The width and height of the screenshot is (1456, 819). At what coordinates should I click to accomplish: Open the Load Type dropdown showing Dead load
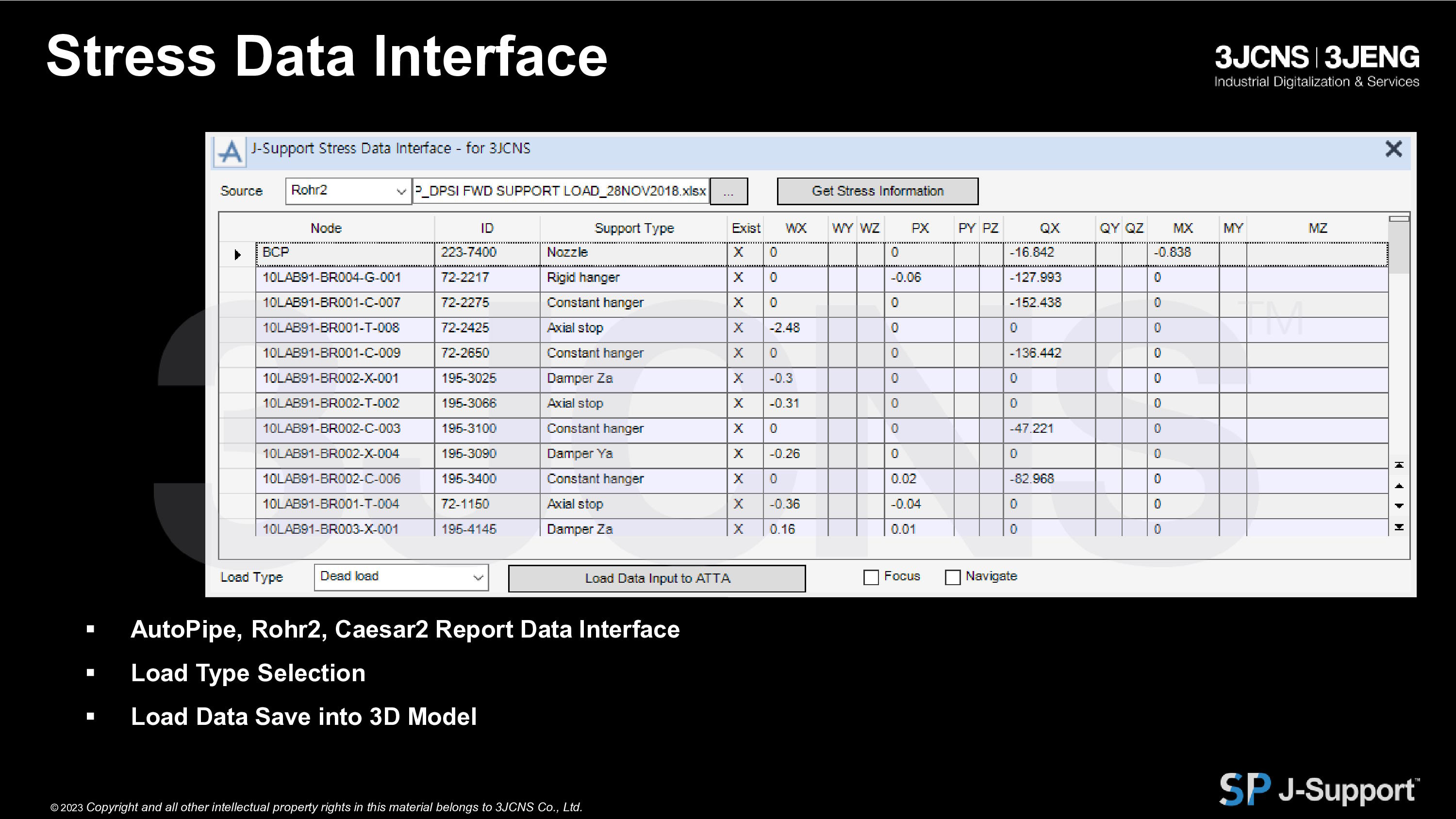point(401,577)
